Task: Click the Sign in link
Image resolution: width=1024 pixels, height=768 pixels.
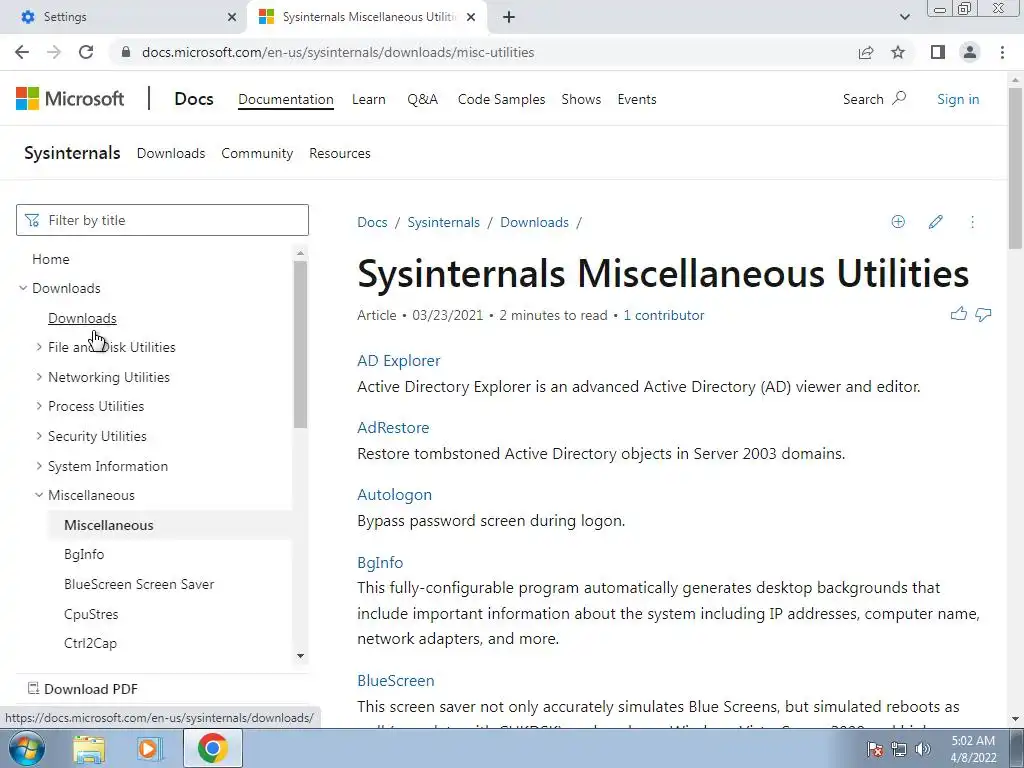Action: point(958,99)
